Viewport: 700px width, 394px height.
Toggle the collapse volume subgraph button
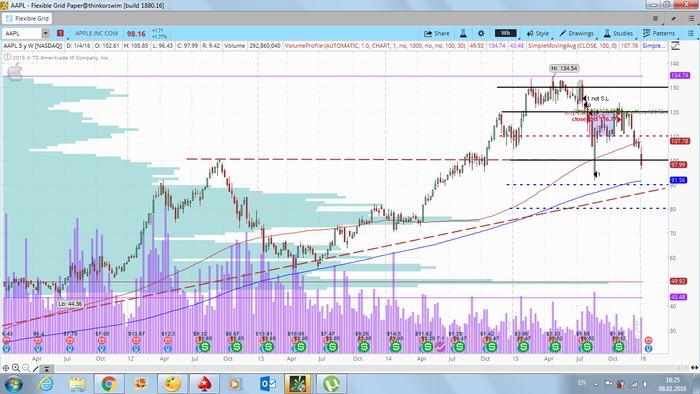tap(46, 369)
